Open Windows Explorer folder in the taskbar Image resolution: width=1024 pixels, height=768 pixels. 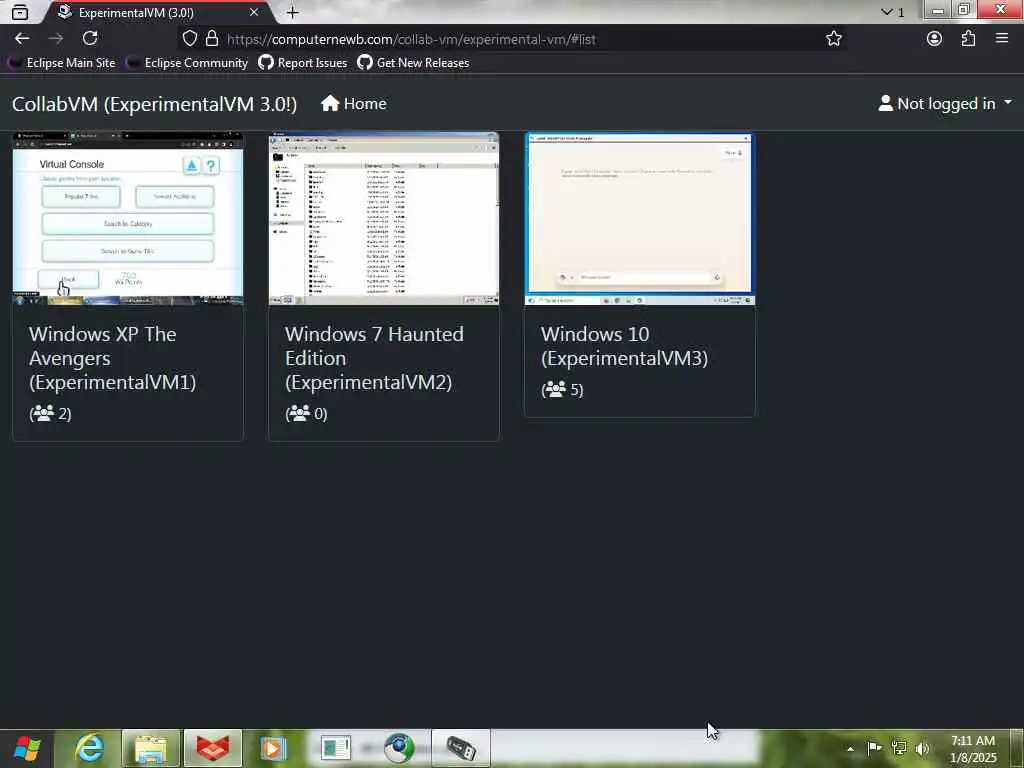pyautogui.click(x=150, y=748)
